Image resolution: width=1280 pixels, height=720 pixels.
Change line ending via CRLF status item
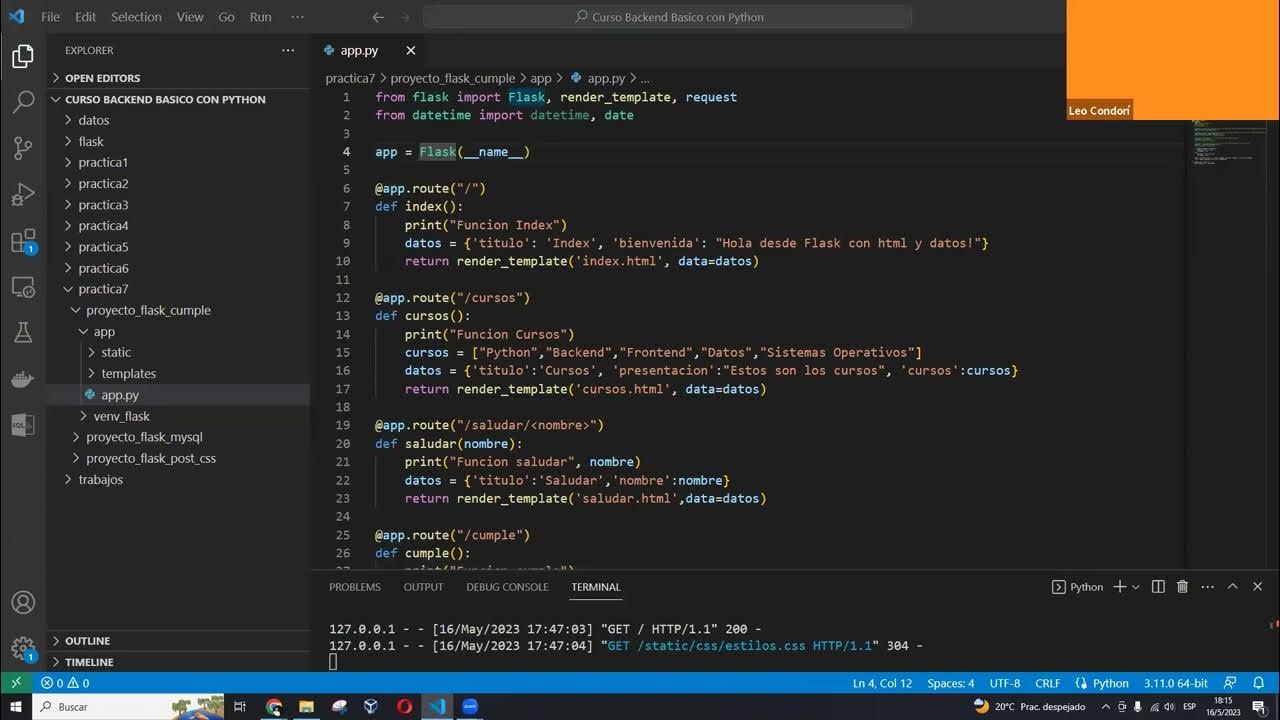click(x=1047, y=683)
